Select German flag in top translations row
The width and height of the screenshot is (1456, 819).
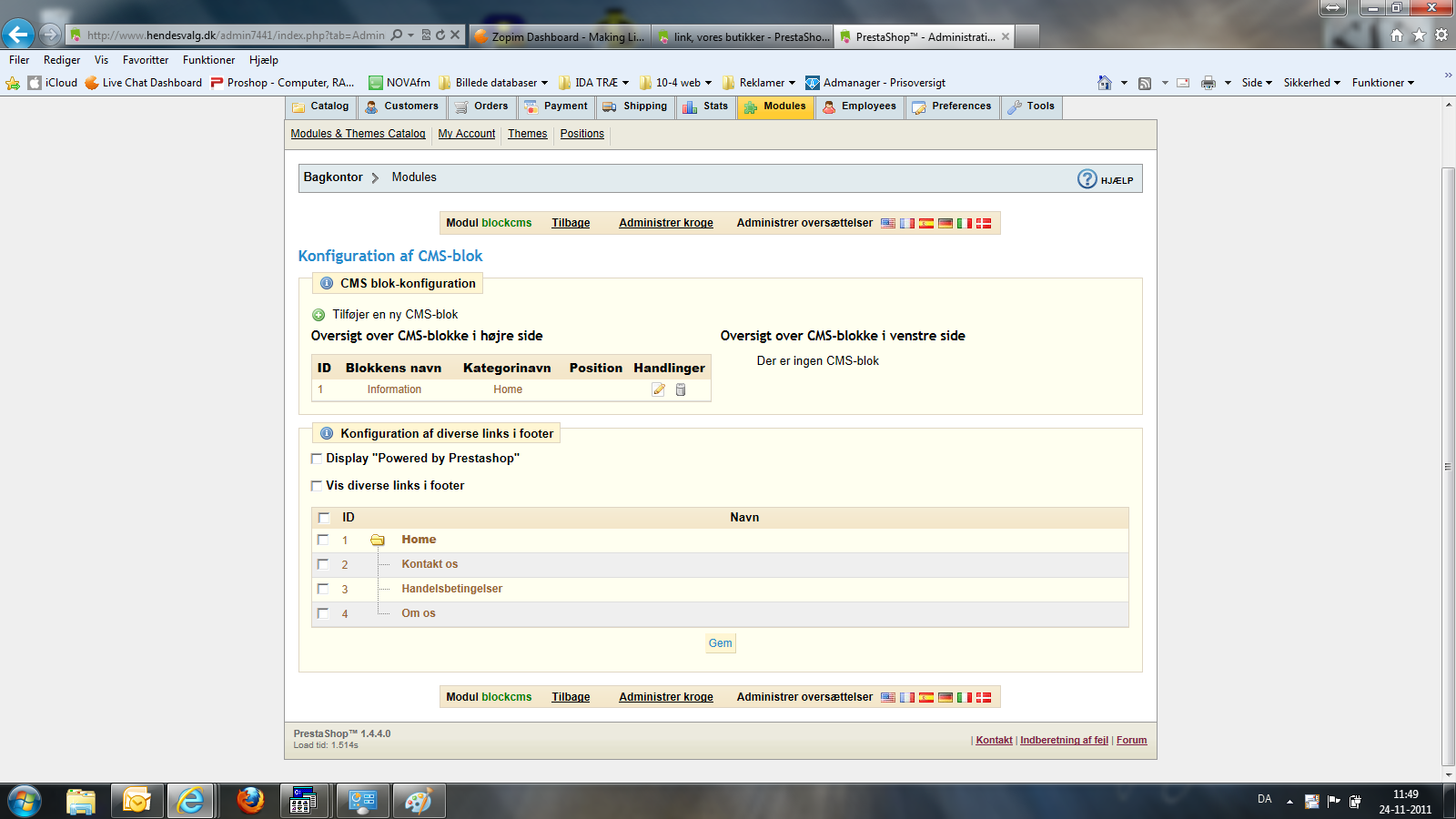tap(945, 223)
